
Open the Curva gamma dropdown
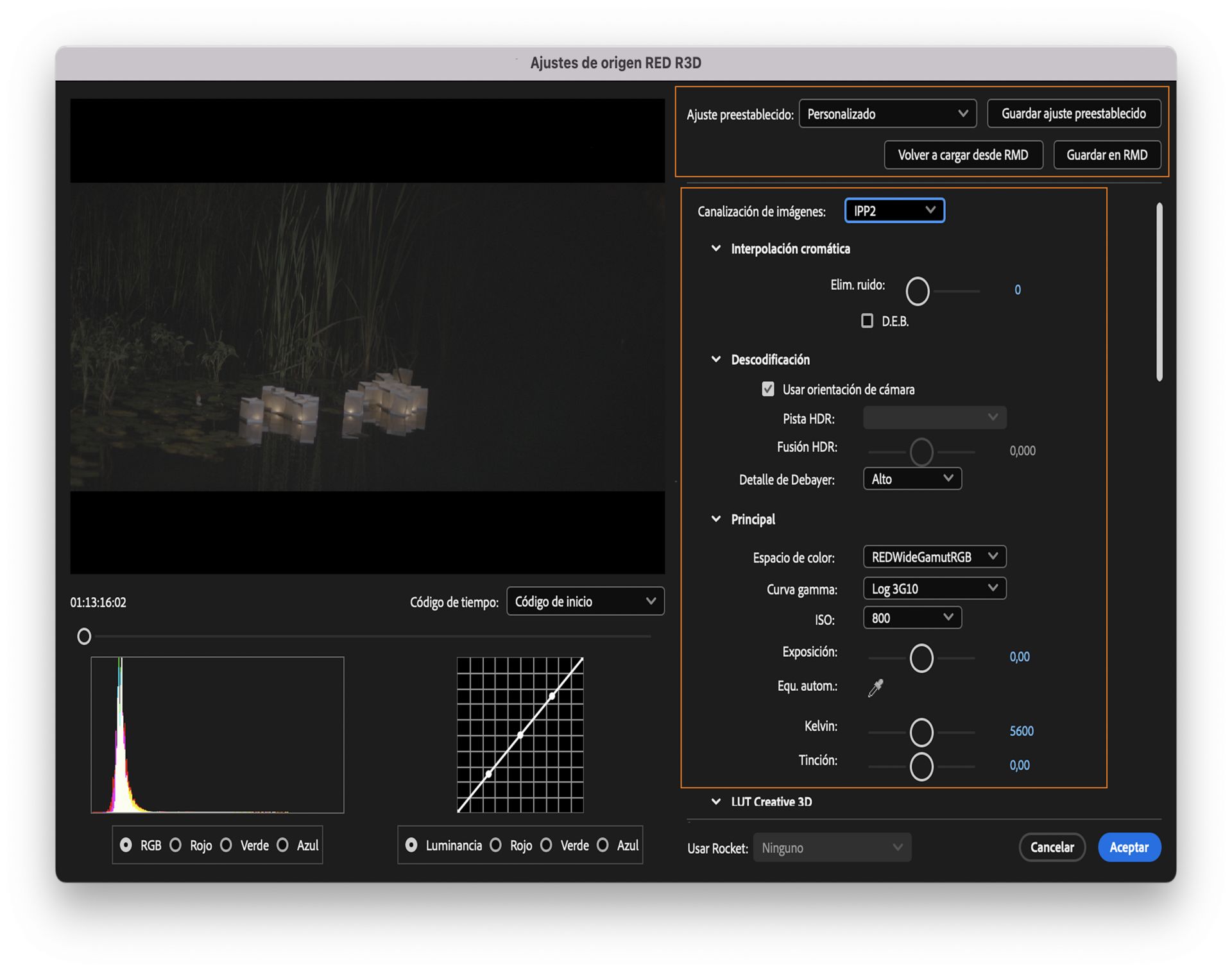pos(934,588)
